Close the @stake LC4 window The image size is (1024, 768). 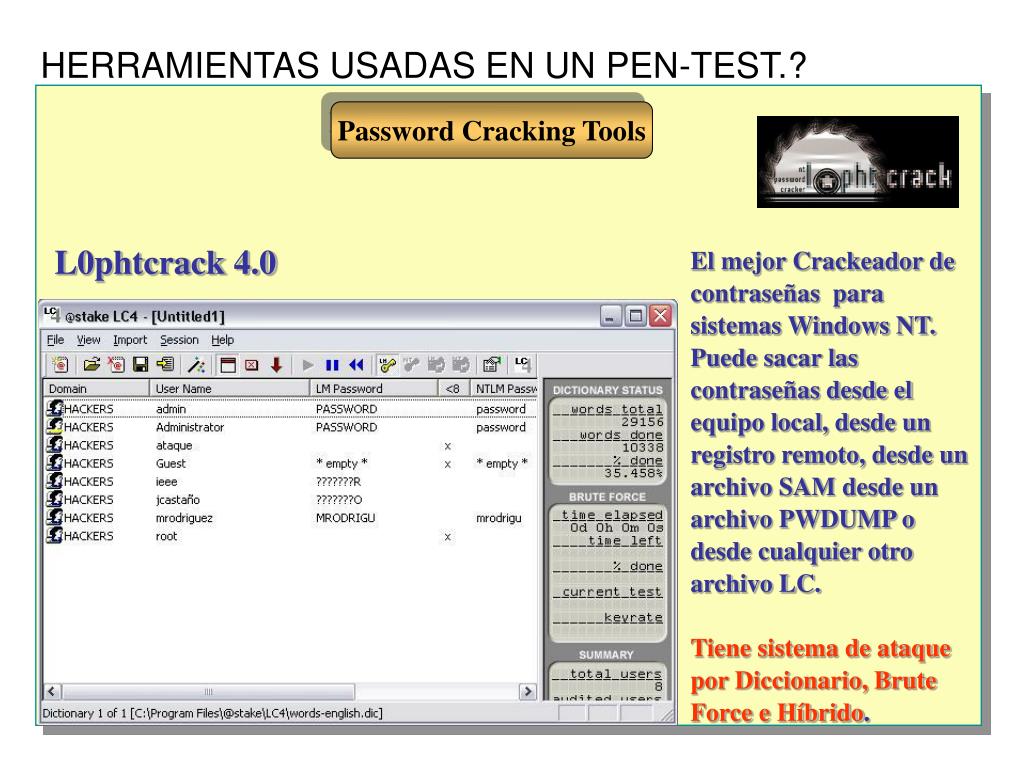[x=660, y=316]
